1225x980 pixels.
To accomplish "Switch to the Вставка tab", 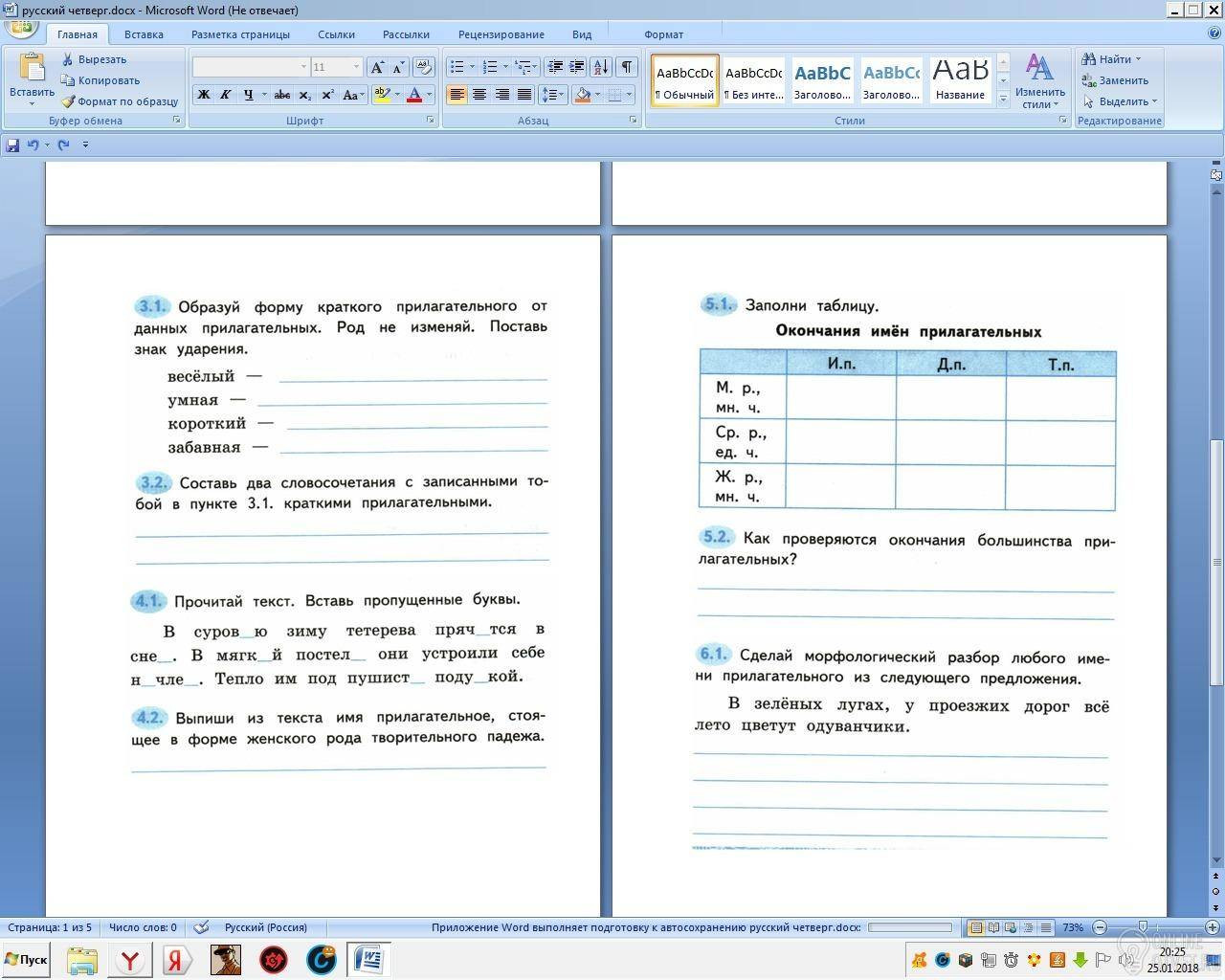I will point(144,34).
